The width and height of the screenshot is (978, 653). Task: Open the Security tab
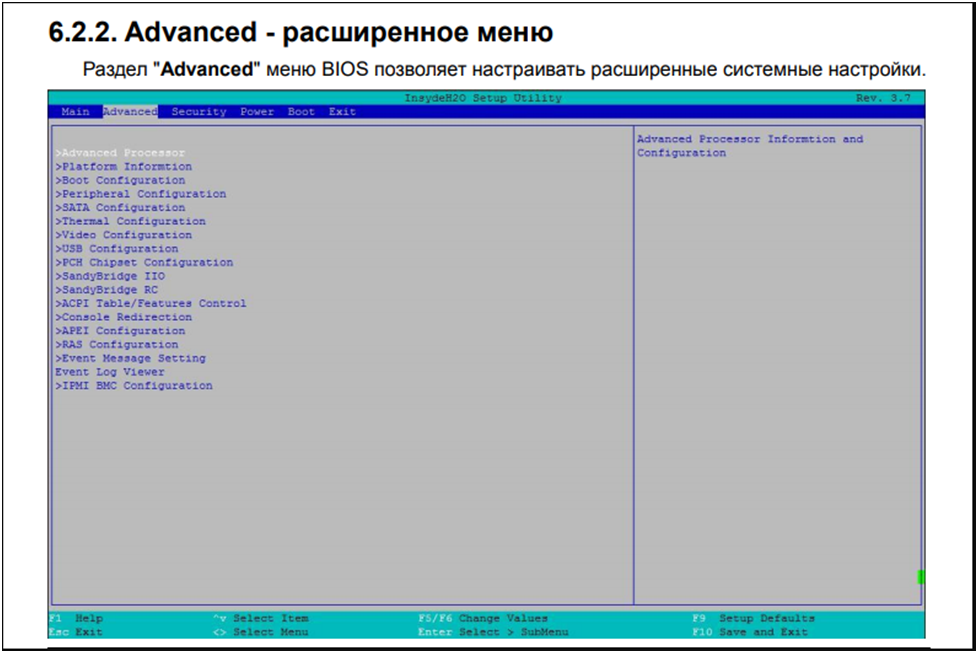199,112
